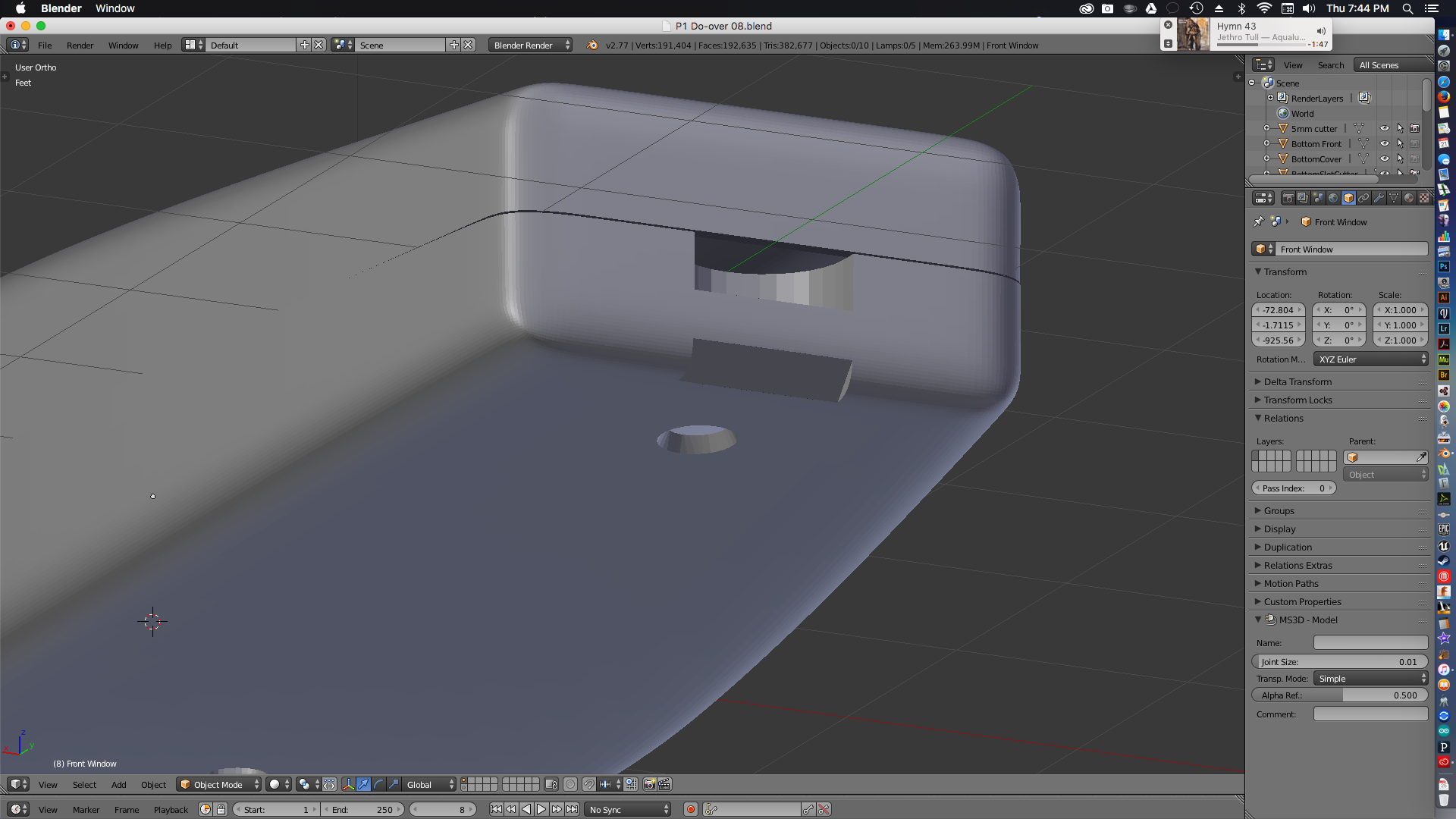Viewport: 1456px width, 819px height.
Task: Toggle use preview range clock in timeline
Action: [206, 809]
